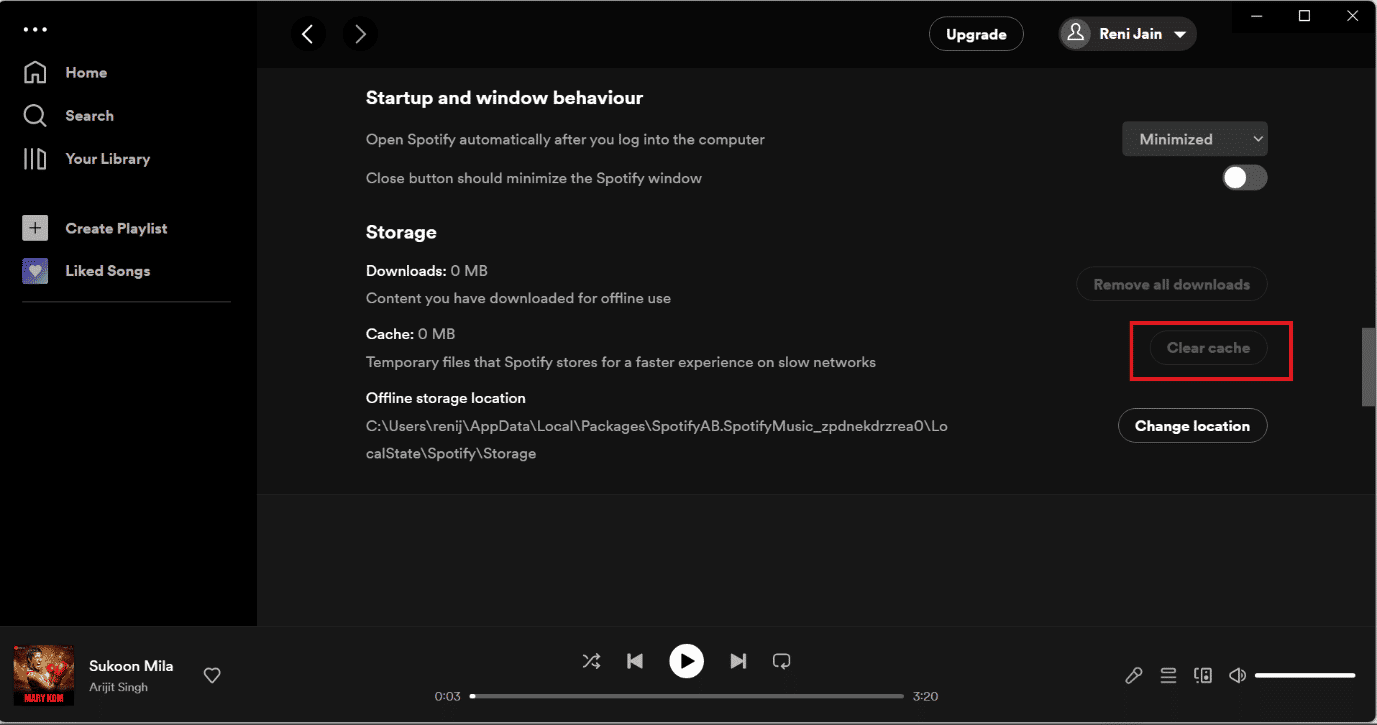Screen dimensions: 1377x725
Task: Click the Play button
Action: click(x=686, y=661)
